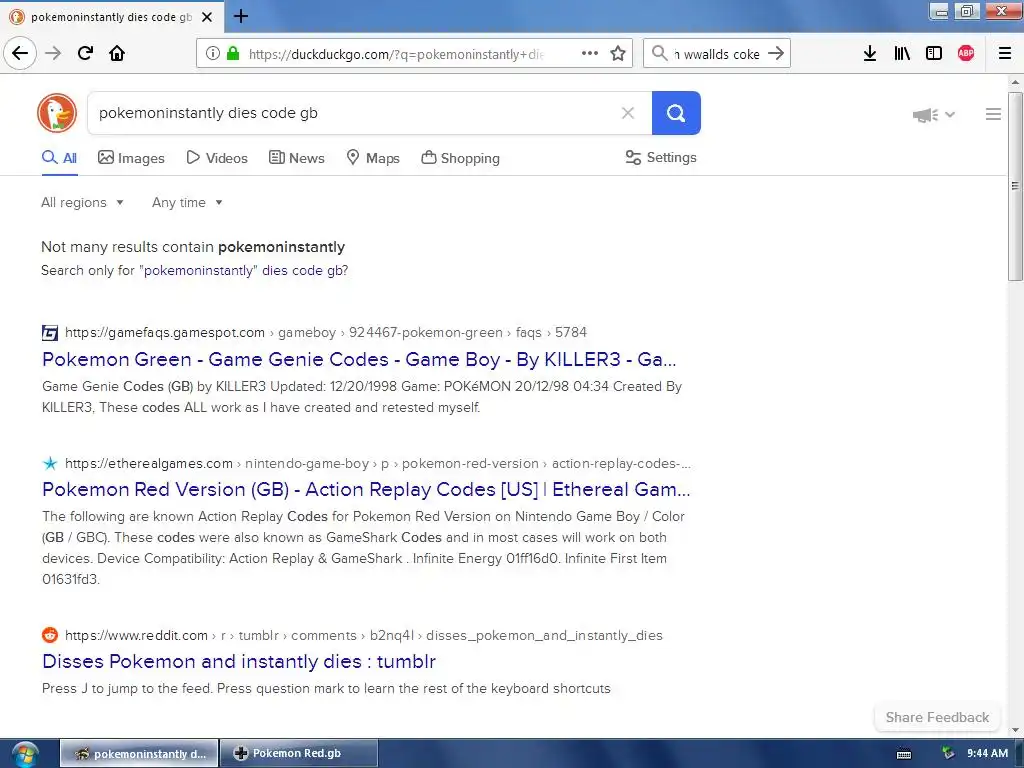Open the site information icon in address bar

pos(212,54)
